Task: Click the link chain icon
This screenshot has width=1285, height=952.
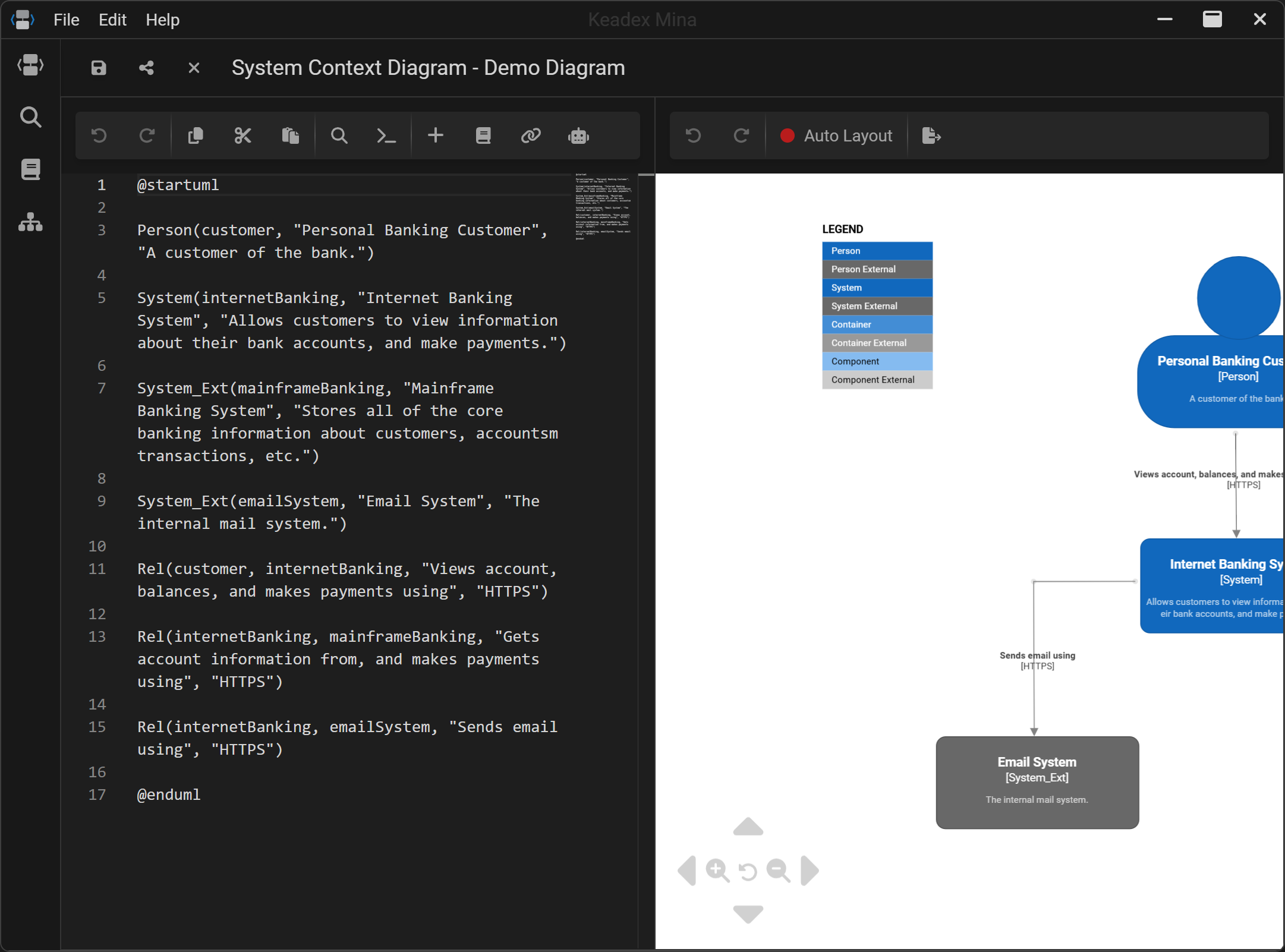Action: (531, 135)
